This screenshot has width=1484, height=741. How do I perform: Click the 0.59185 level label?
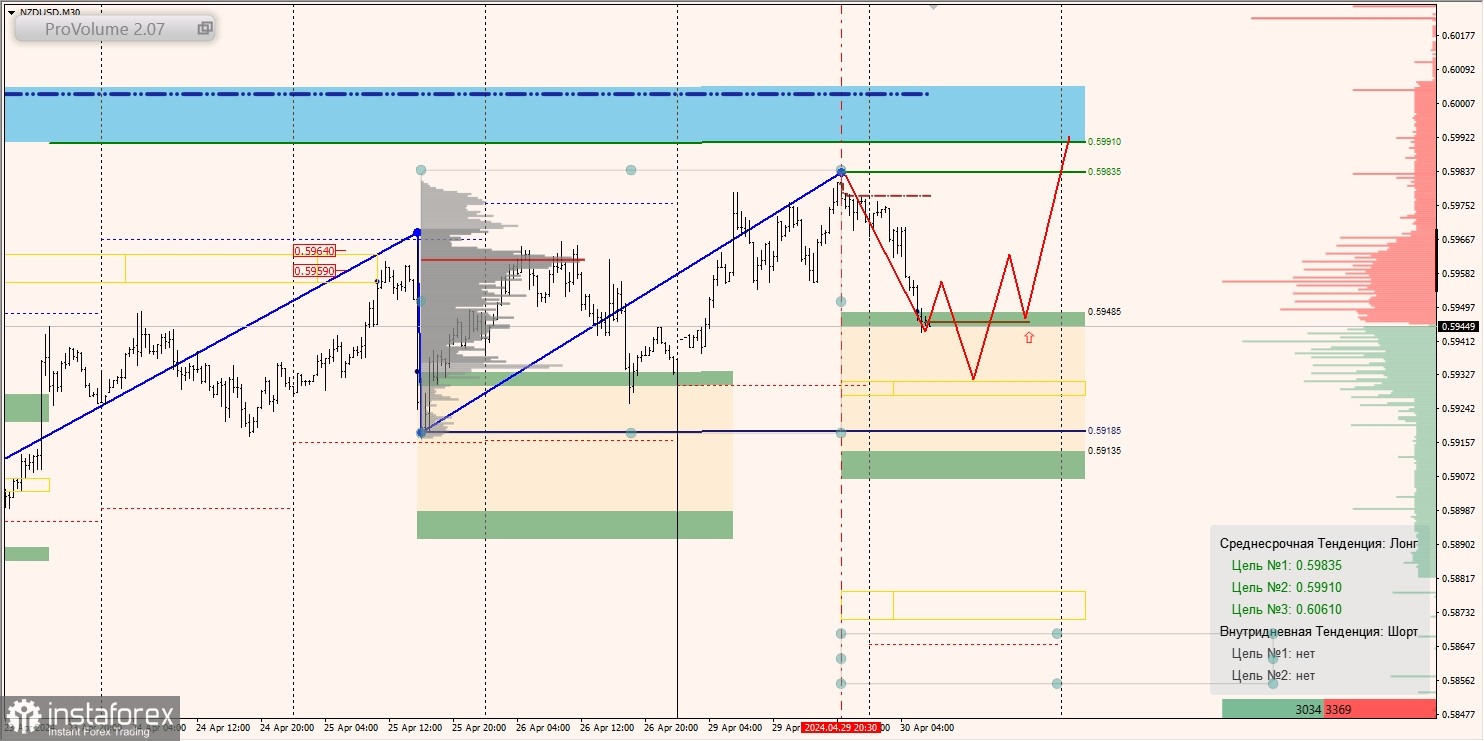(x=1105, y=431)
